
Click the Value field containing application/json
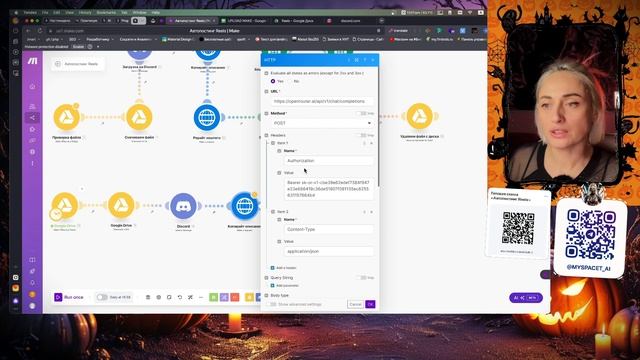pos(329,251)
